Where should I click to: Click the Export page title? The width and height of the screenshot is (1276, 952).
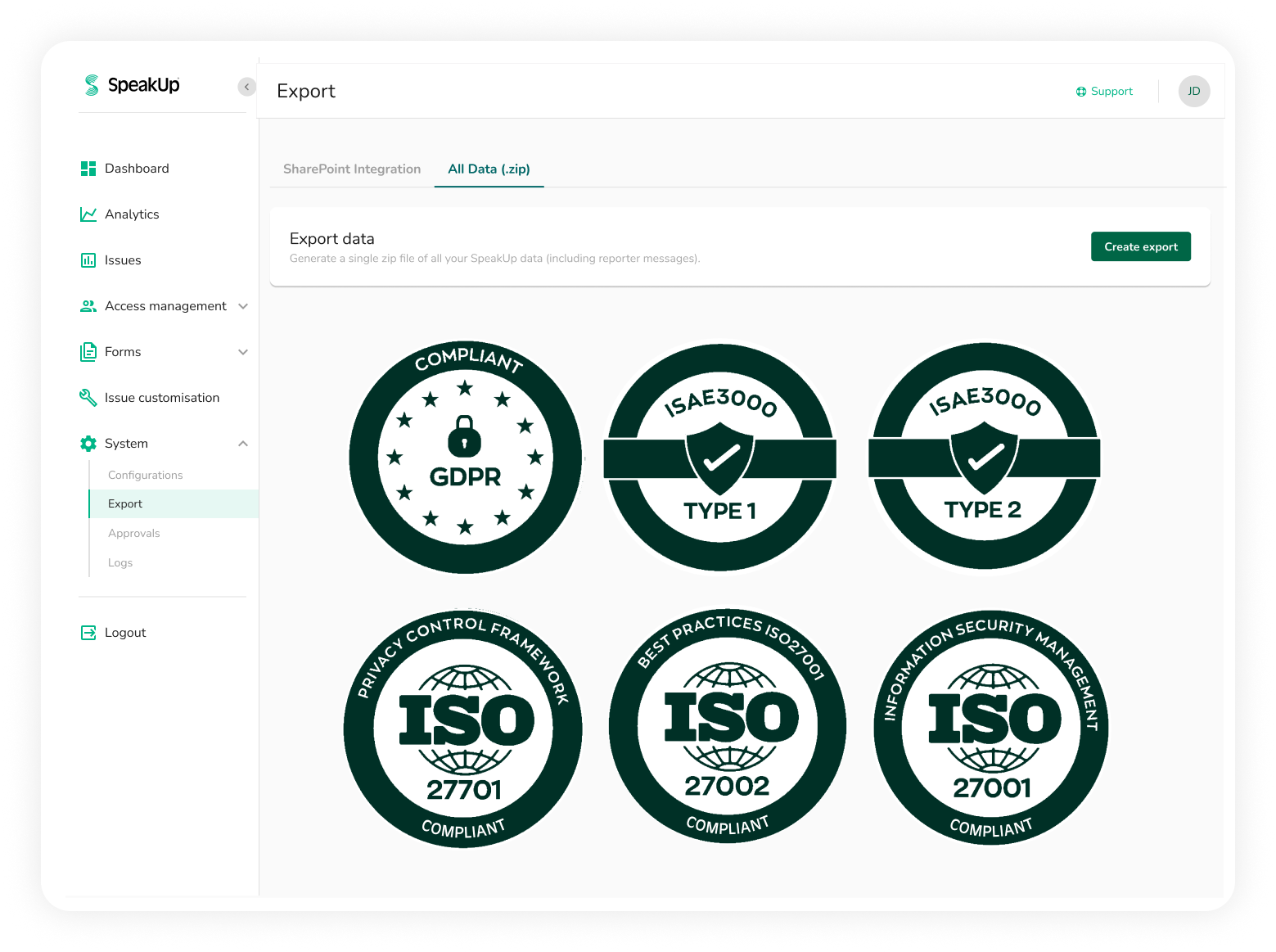coord(306,91)
